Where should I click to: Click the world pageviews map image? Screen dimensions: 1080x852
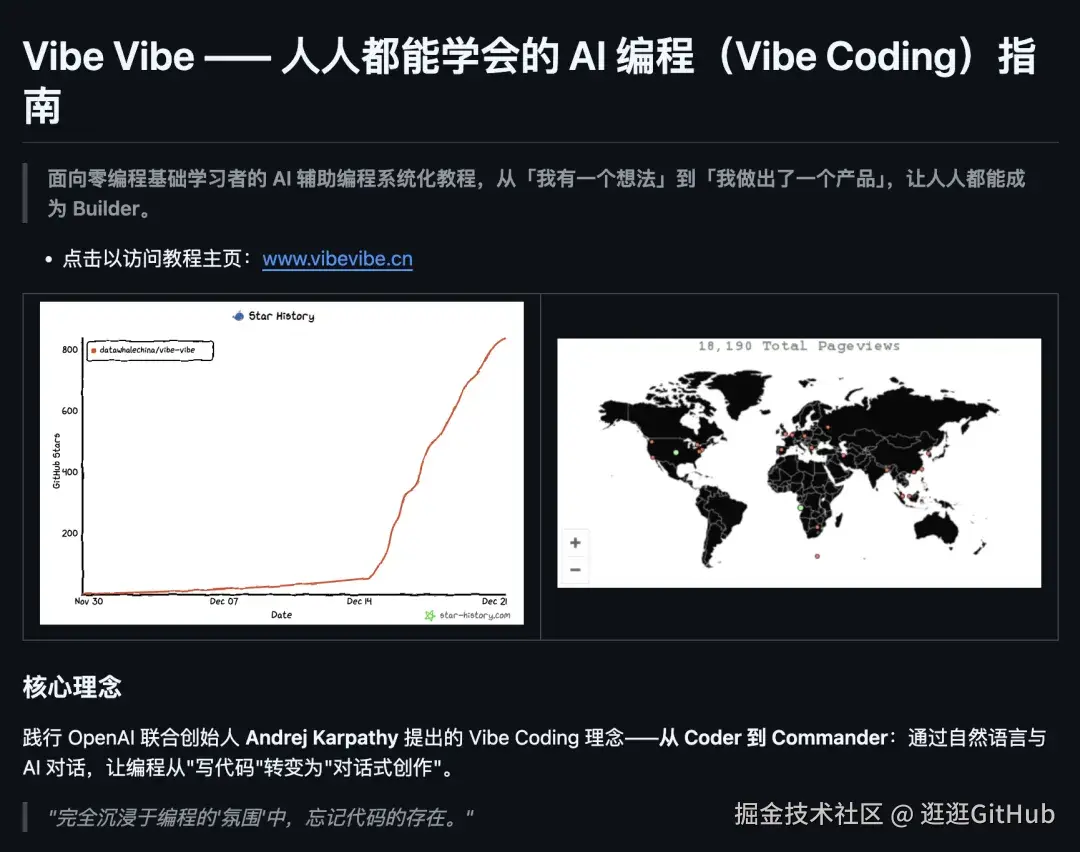[x=799, y=463]
